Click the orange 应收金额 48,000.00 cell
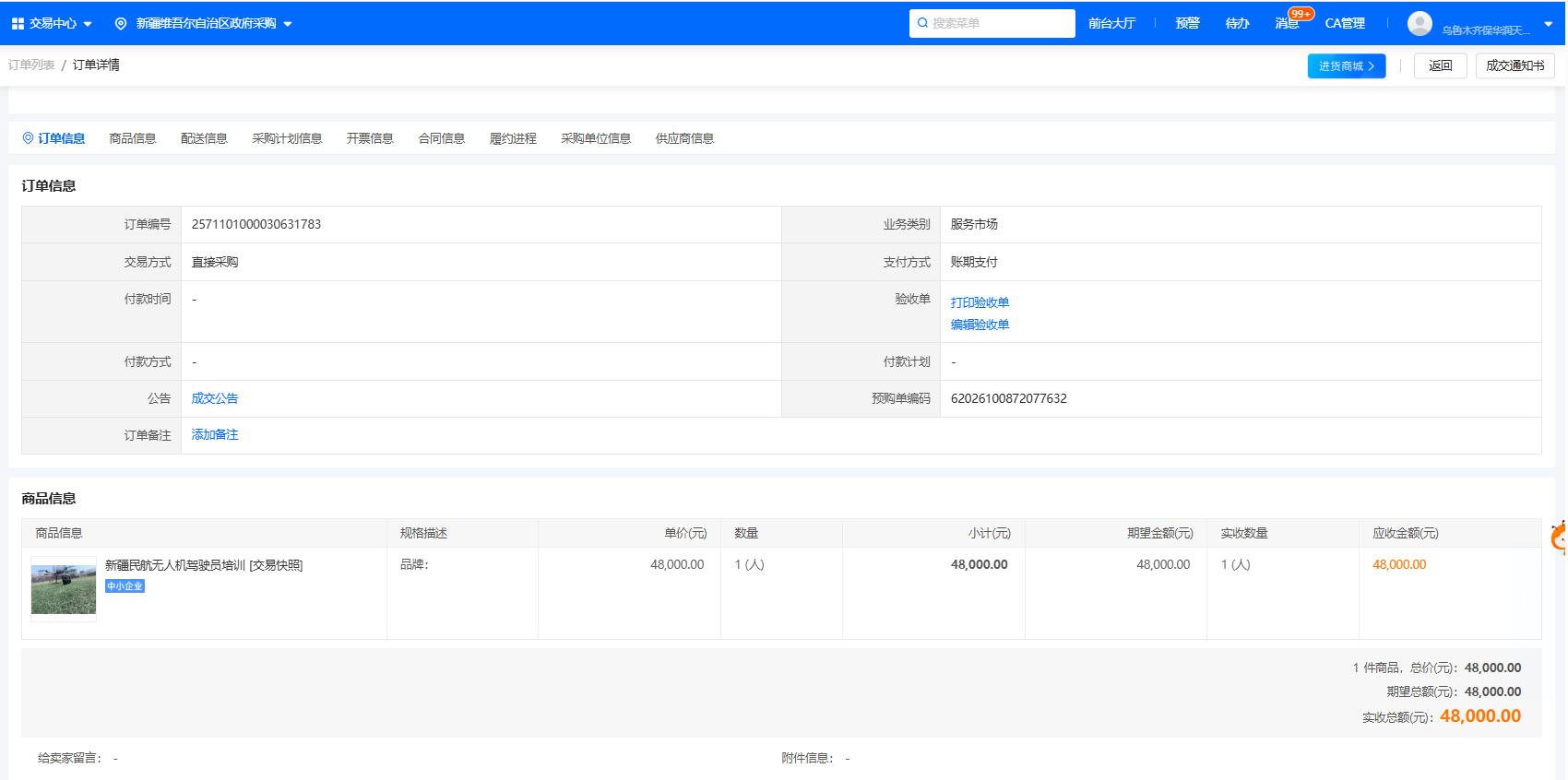The width and height of the screenshot is (1568, 780). click(x=1399, y=564)
